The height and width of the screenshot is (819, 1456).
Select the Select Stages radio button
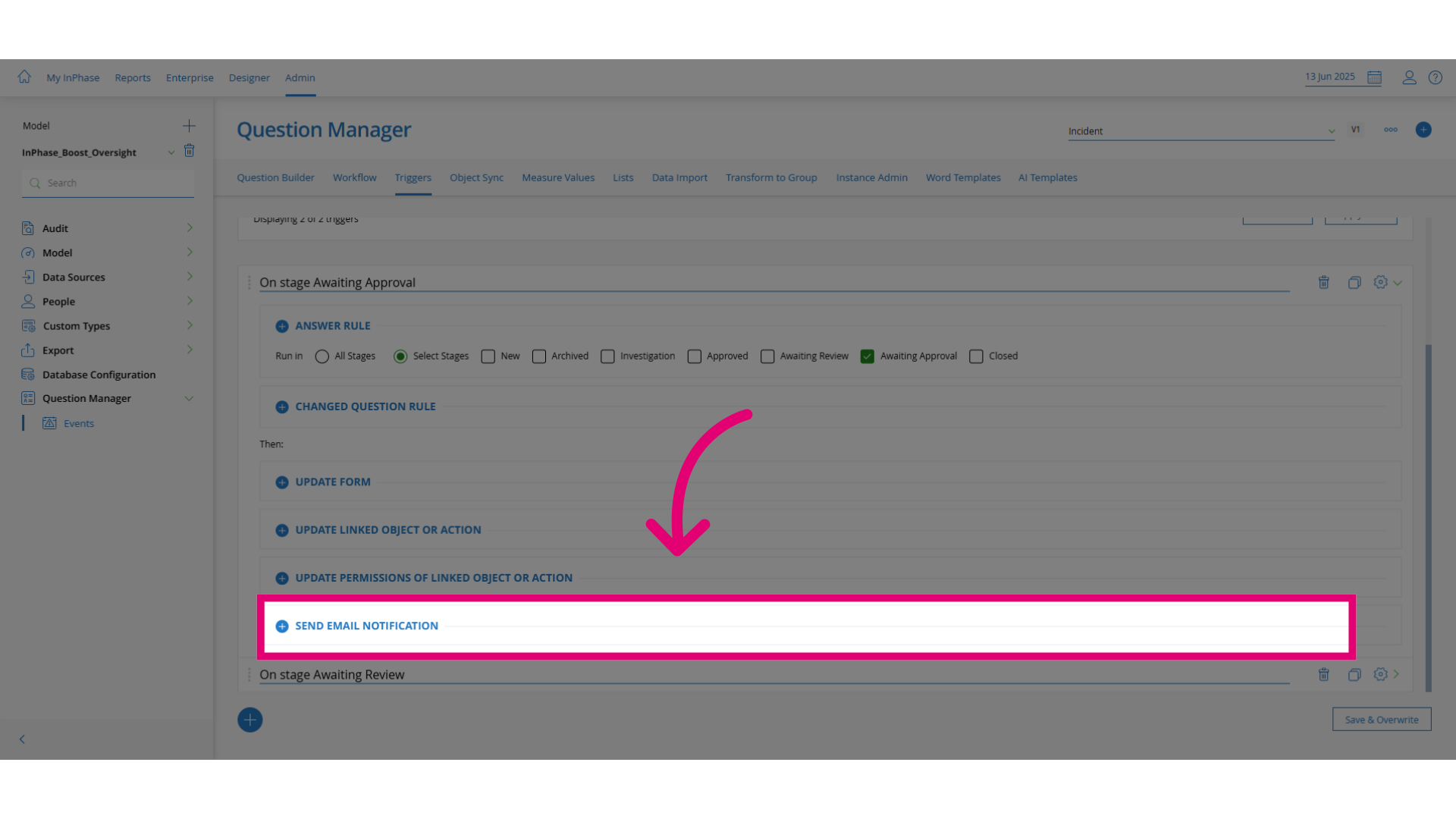400,356
